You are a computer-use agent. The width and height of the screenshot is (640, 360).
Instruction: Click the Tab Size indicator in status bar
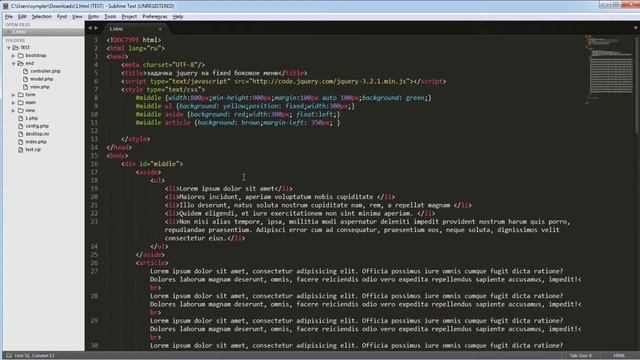coord(580,356)
